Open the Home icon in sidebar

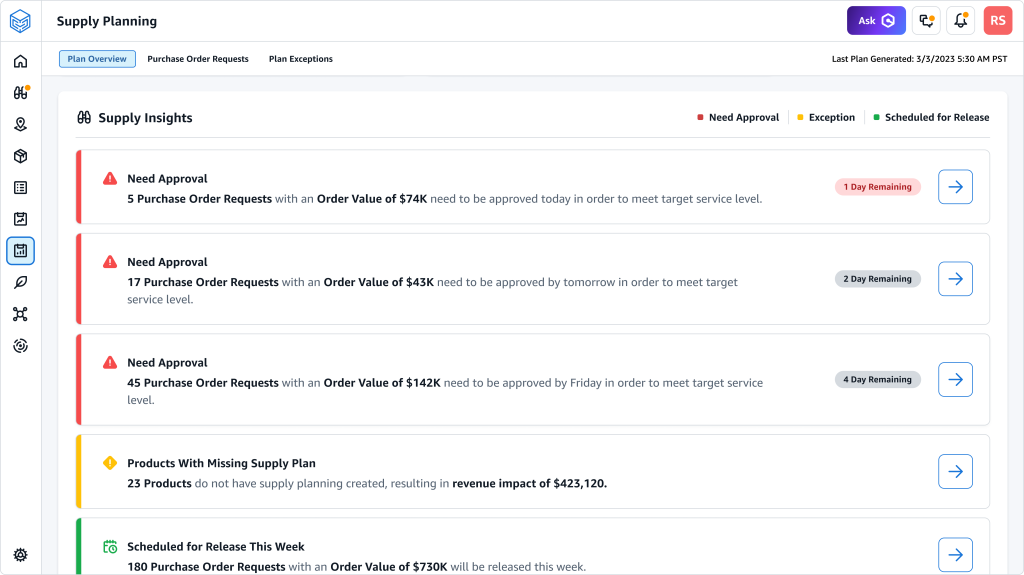click(x=20, y=61)
